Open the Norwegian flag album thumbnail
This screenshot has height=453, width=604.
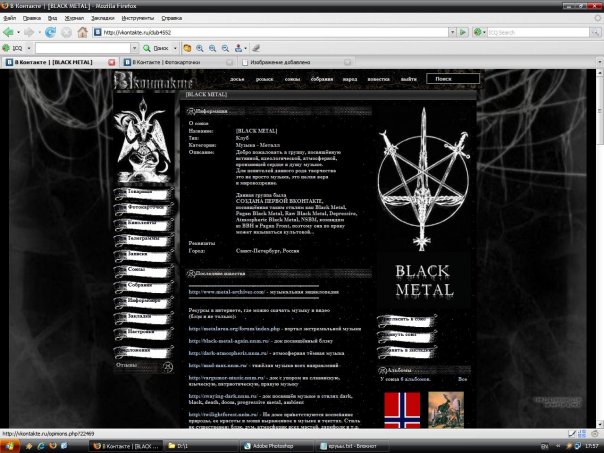(400, 409)
